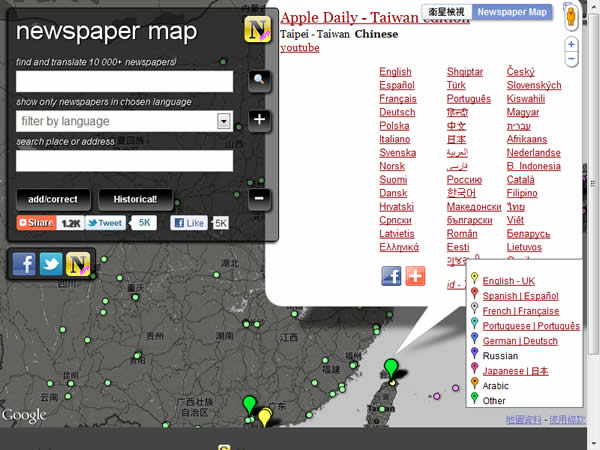Click the Share count 1.2K badge
The image size is (600, 450).
(70, 223)
